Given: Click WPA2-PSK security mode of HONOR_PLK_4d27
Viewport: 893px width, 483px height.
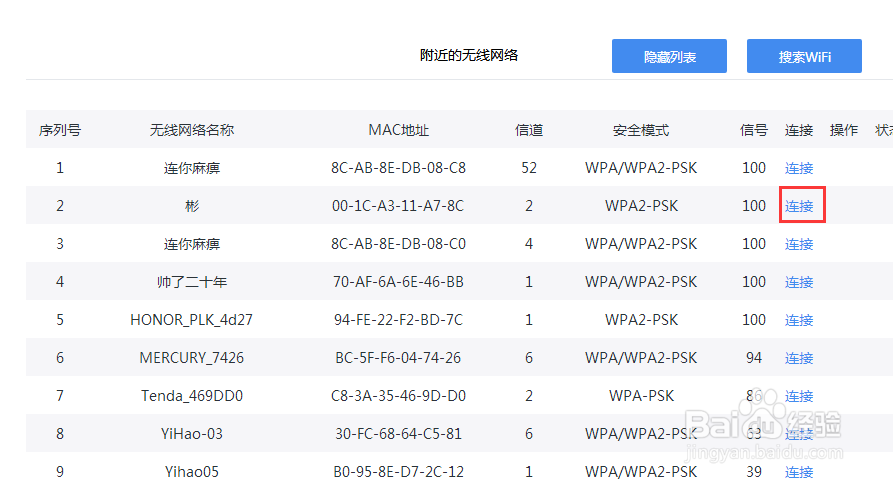Looking at the screenshot, I should [641, 320].
